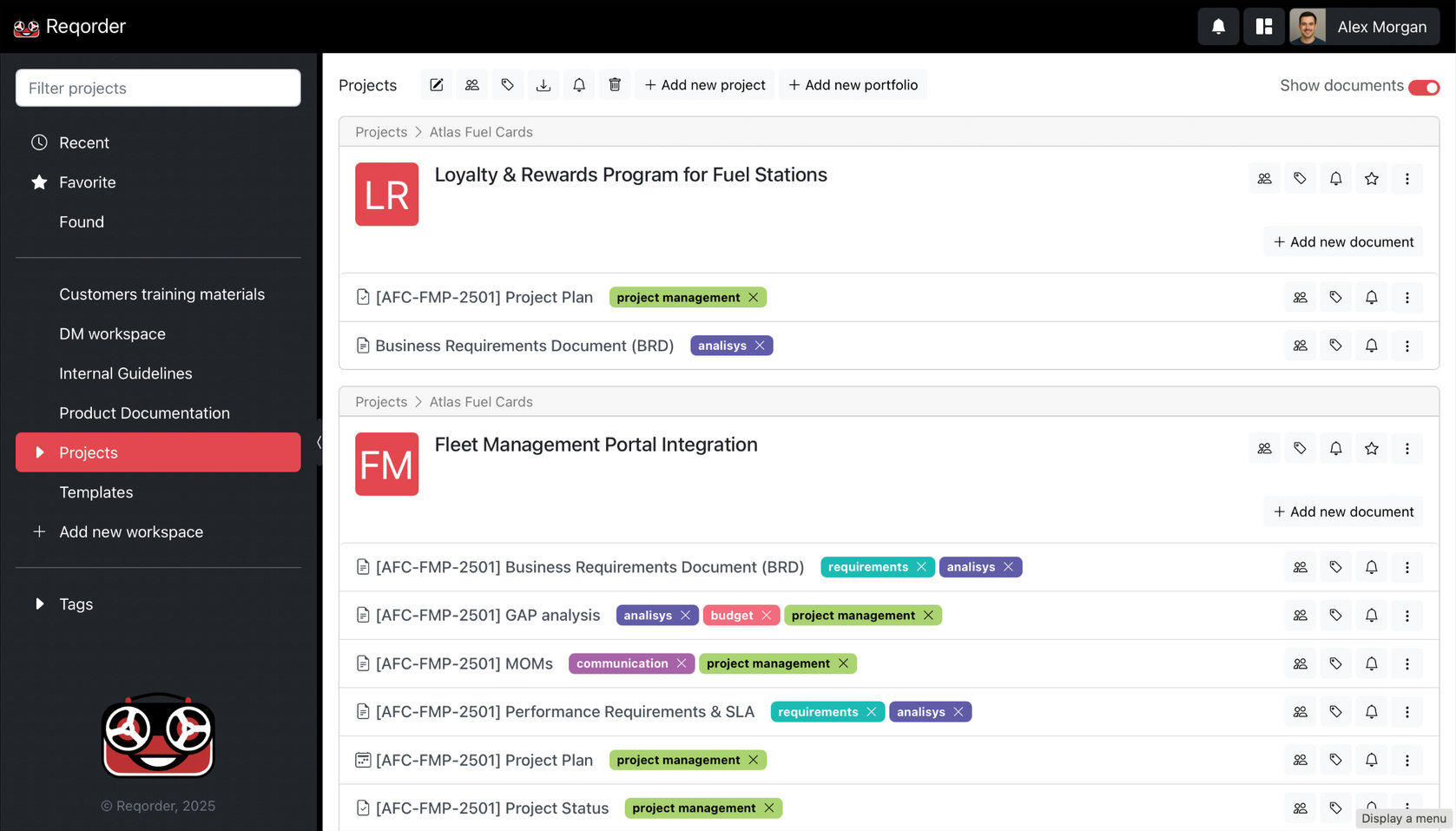Screen dimensions: 1456x831
Task: Remove the requirements tag from Performance Requirements & SLA
Action: tap(872, 712)
